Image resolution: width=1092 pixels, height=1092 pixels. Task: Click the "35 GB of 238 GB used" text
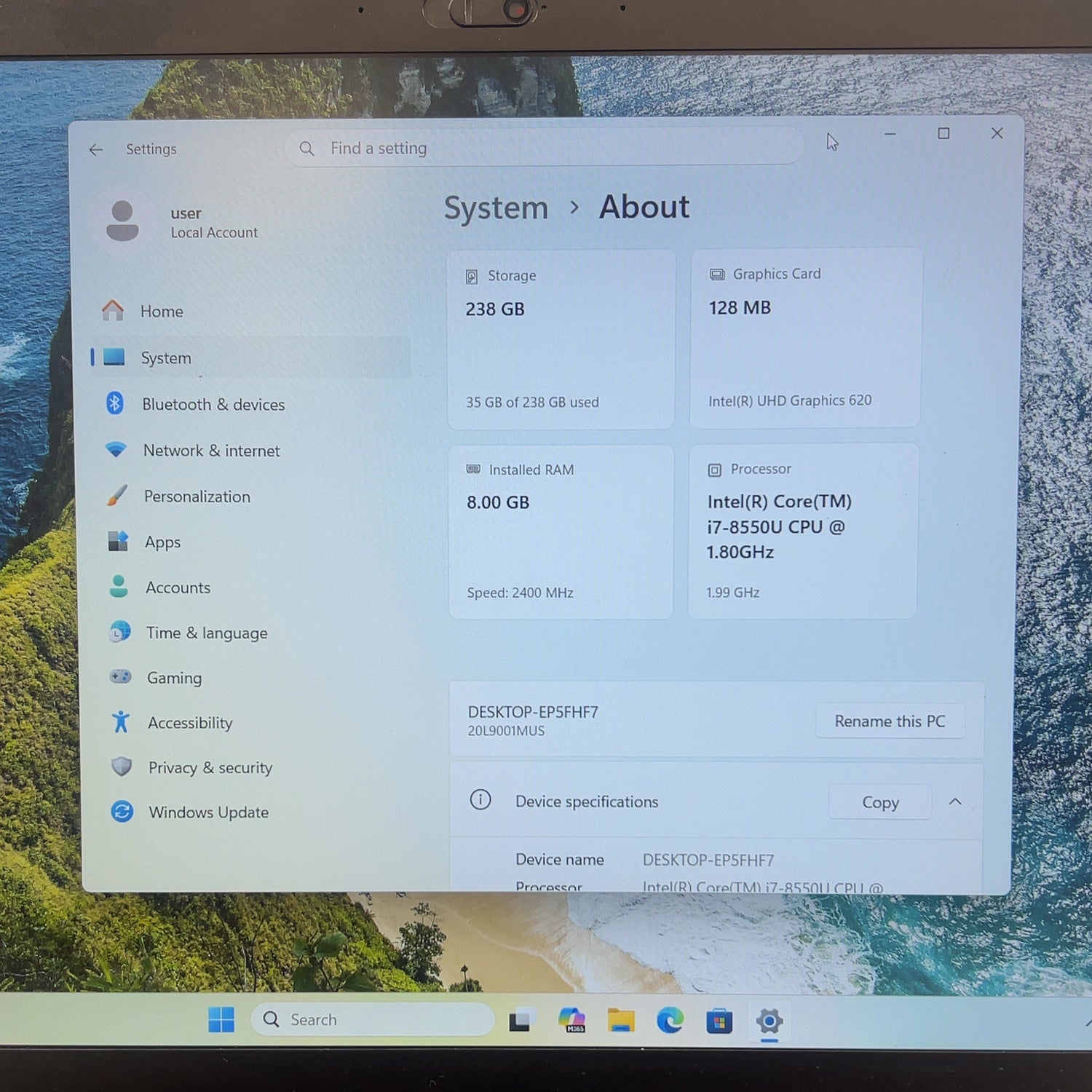point(532,402)
